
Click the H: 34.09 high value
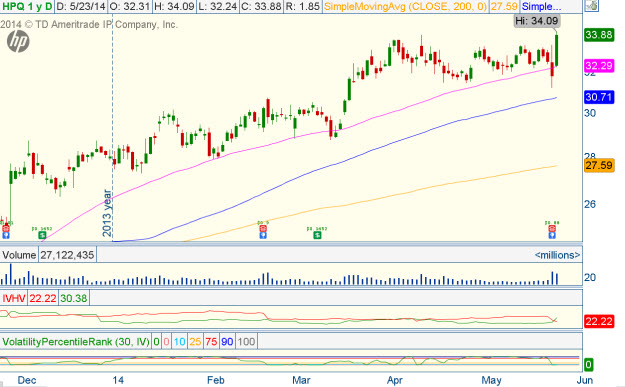[x=174, y=6]
